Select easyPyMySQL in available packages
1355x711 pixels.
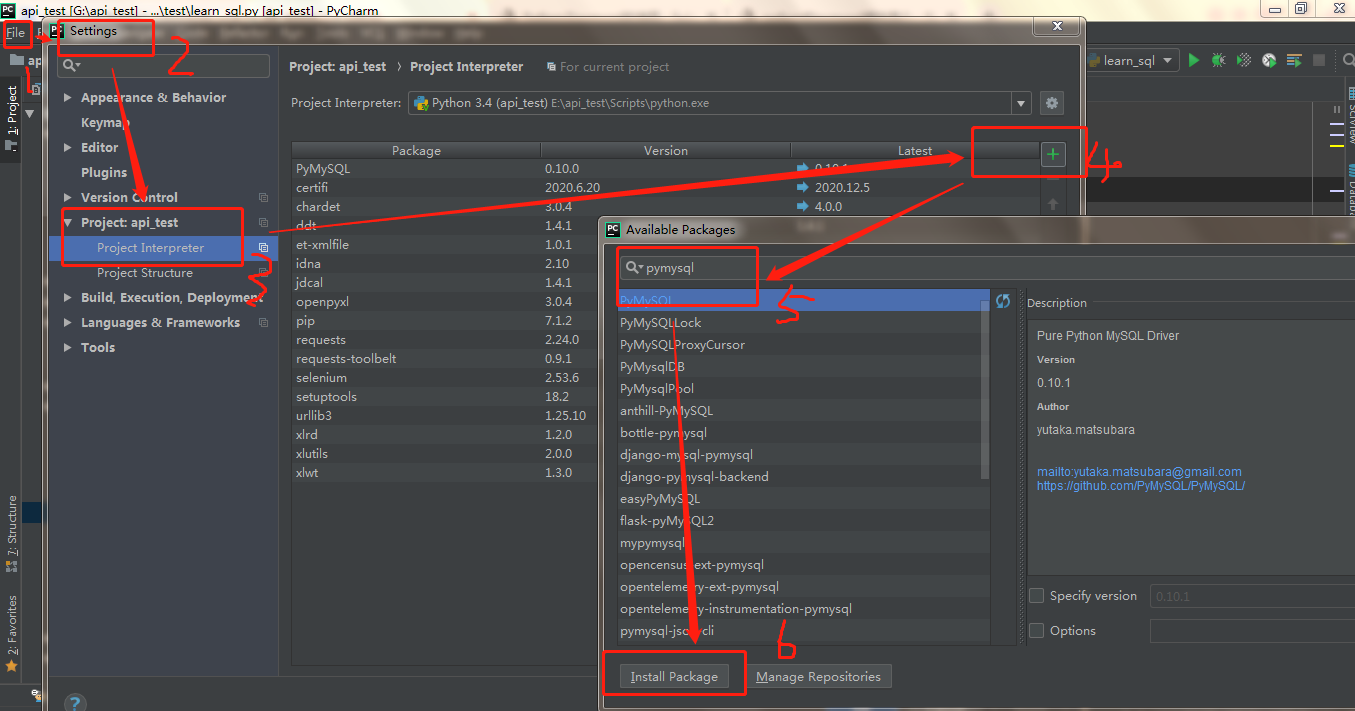[x=660, y=499]
